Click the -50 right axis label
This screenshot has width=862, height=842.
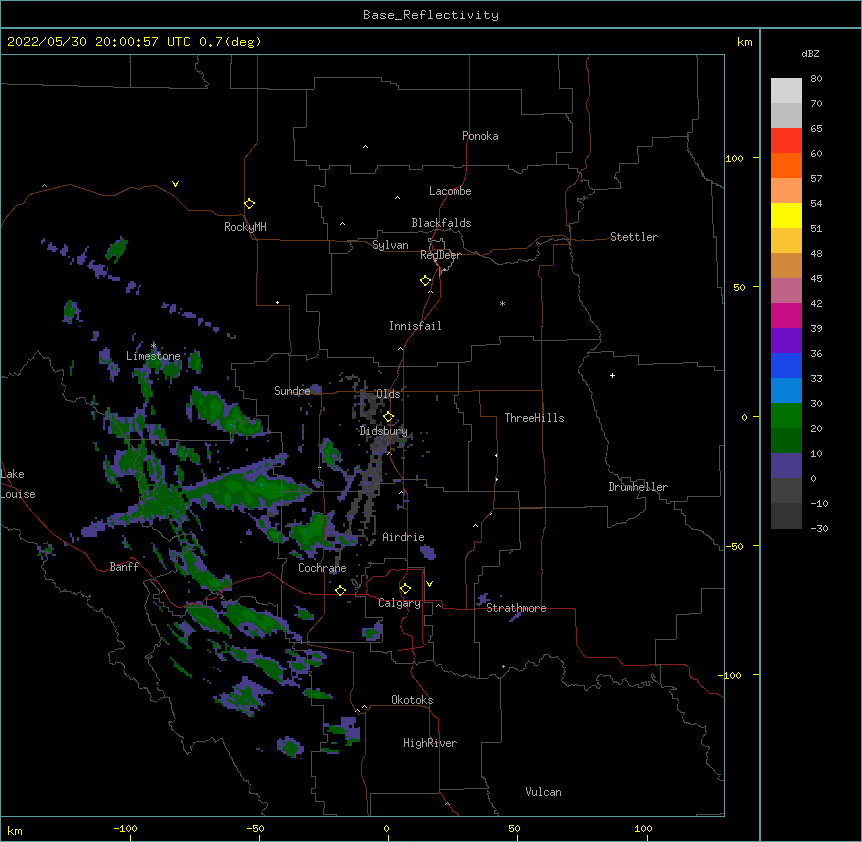pyautogui.click(x=734, y=546)
